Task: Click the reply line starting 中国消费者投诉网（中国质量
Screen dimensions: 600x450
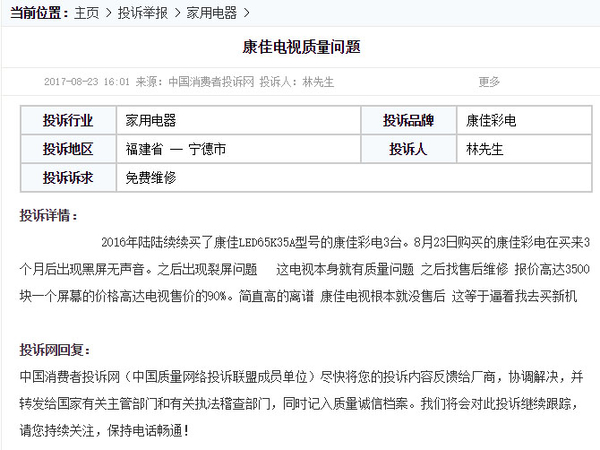Action: click(x=302, y=377)
